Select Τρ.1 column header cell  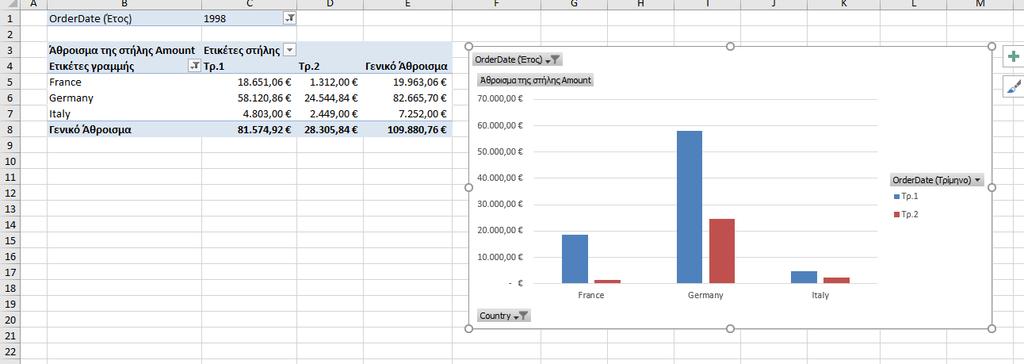(x=249, y=66)
